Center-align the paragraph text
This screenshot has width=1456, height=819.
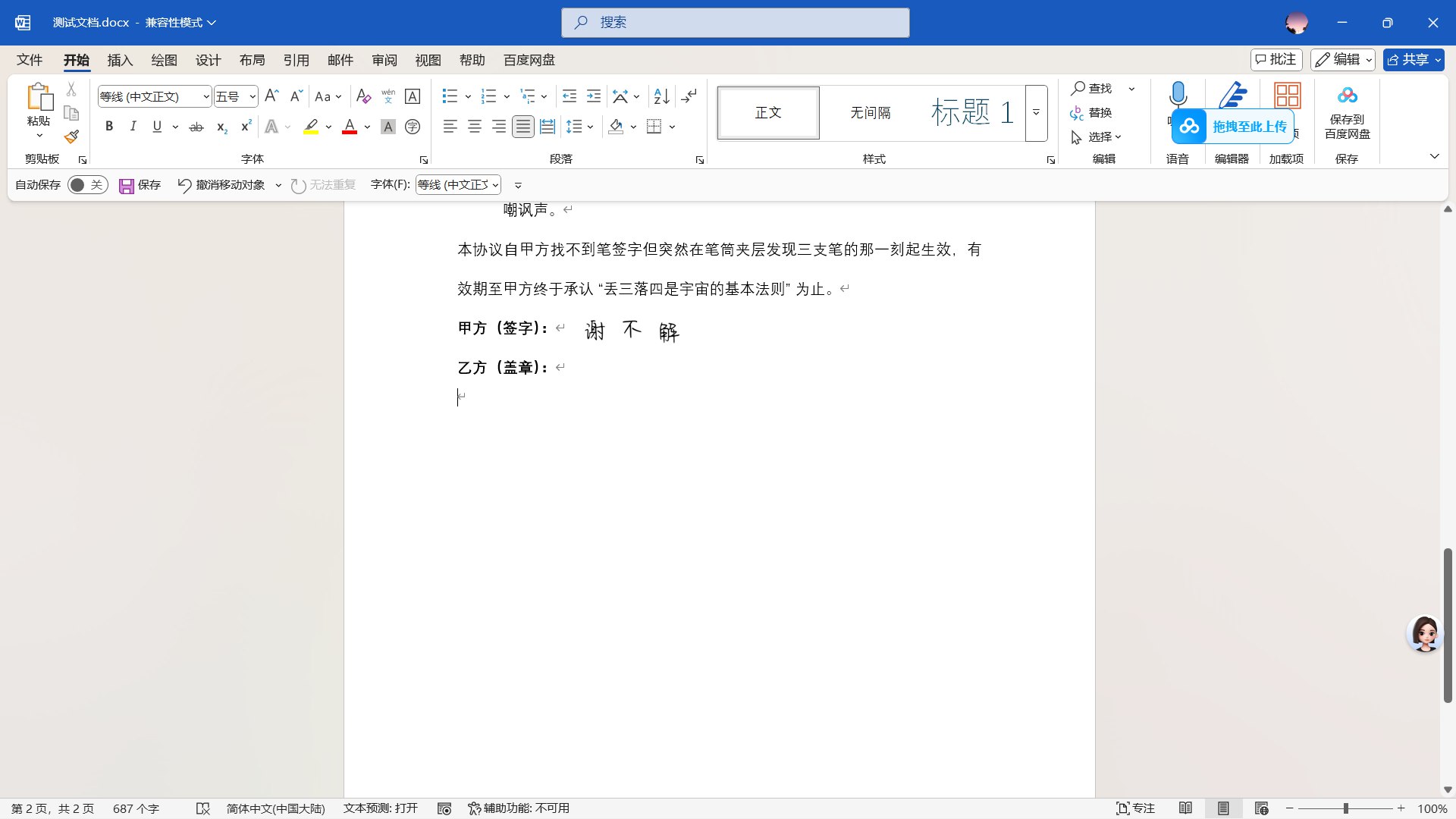point(475,127)
